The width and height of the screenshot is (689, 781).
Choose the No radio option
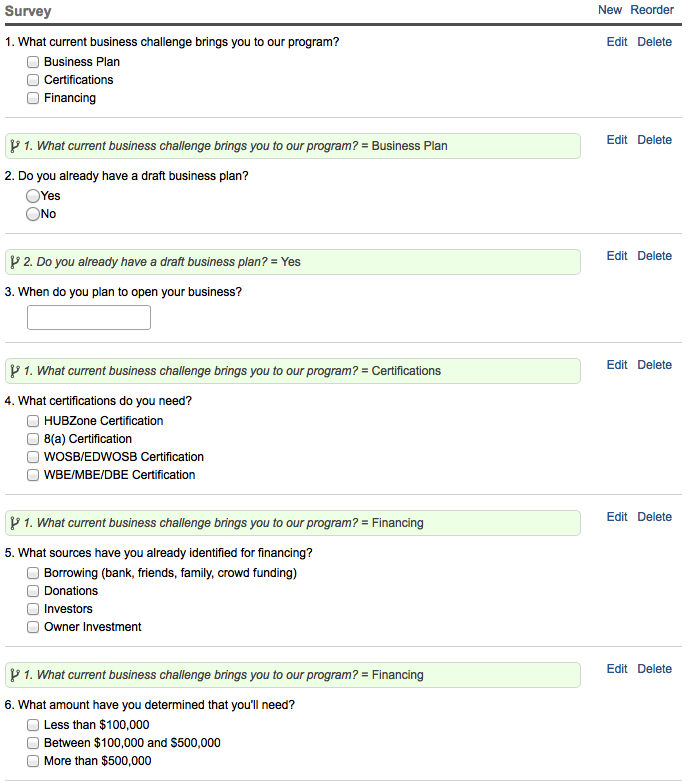tap(33, 214)
